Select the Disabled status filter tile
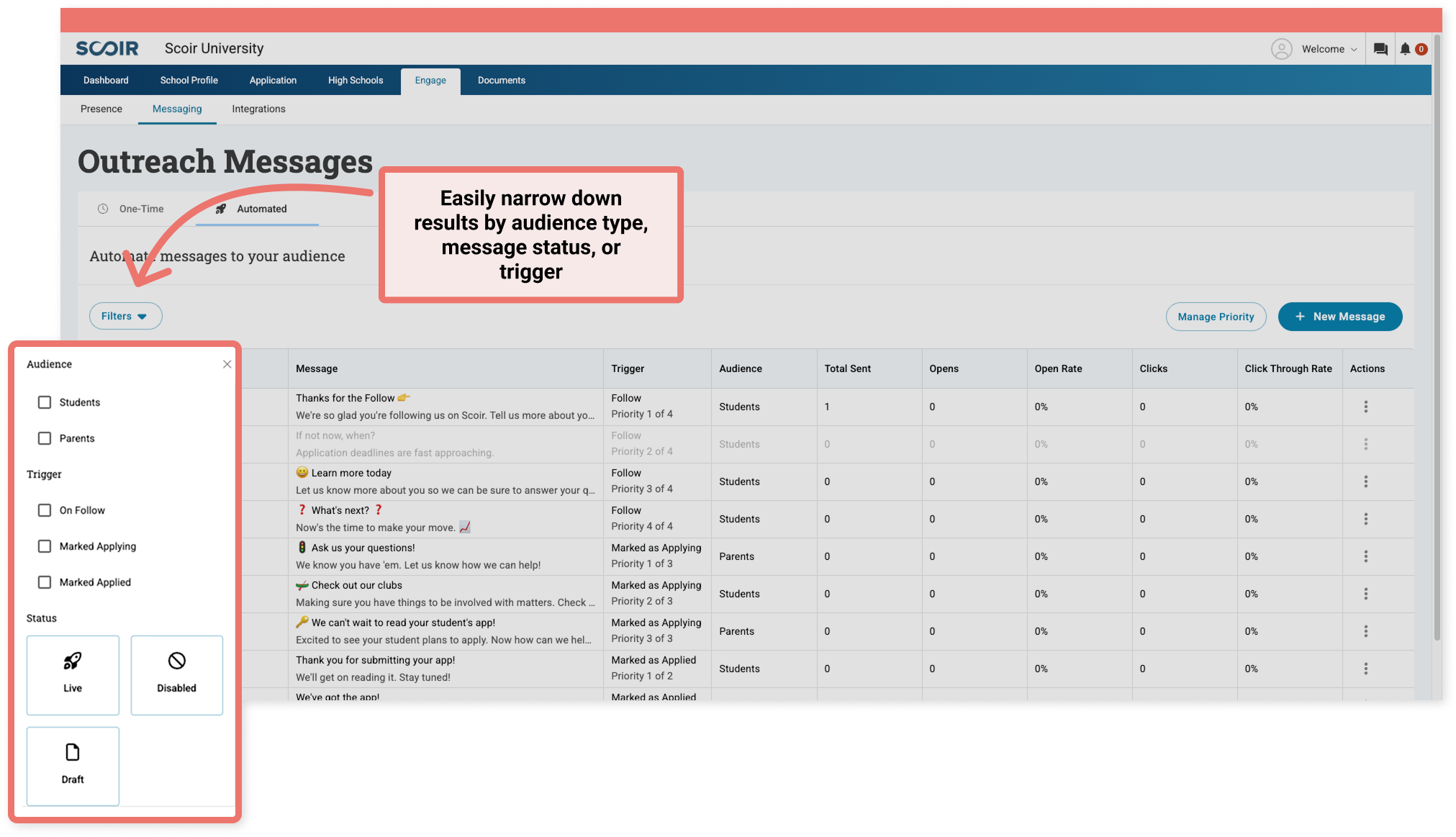Screen dimensions: 1456x837 tap(176, 674)
